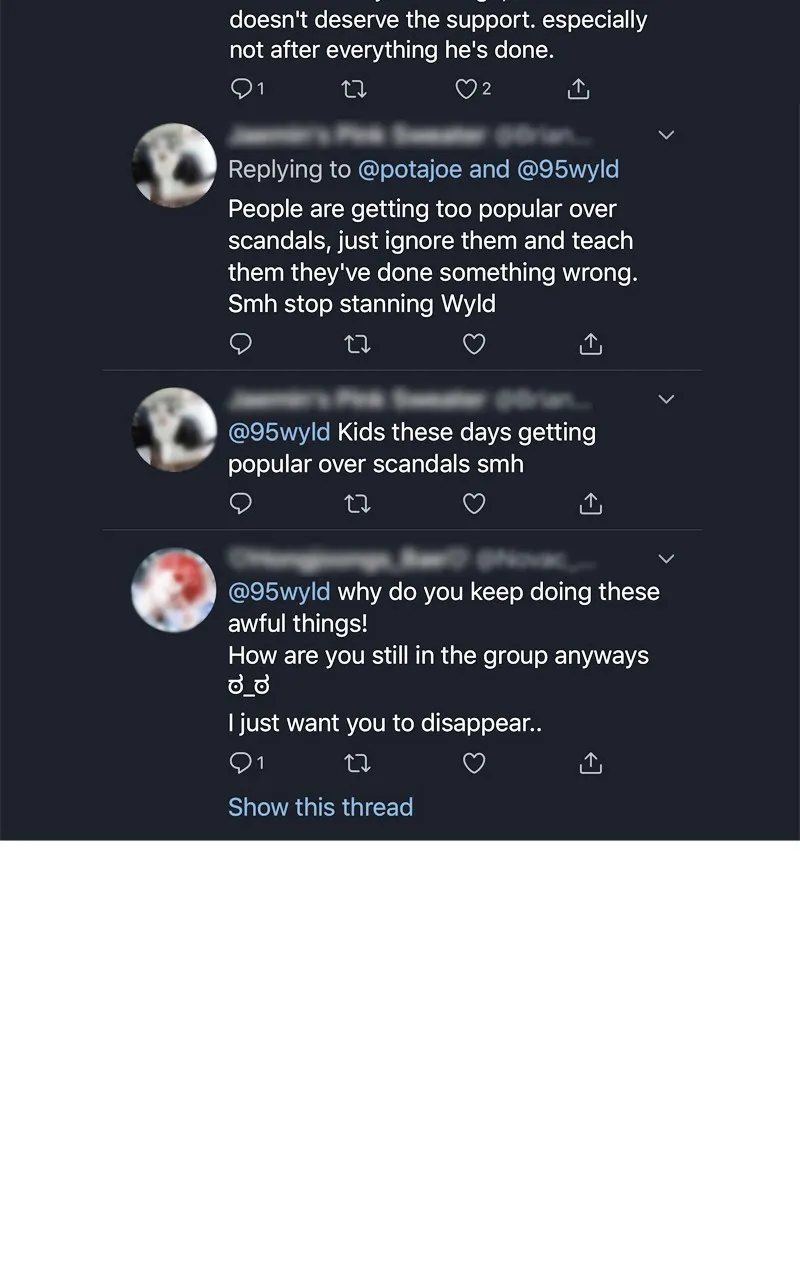Viewport: 800px width, 1280px height.
Task: Like the "stop stanning Wyld" tweet
Action: pos(474,344)
